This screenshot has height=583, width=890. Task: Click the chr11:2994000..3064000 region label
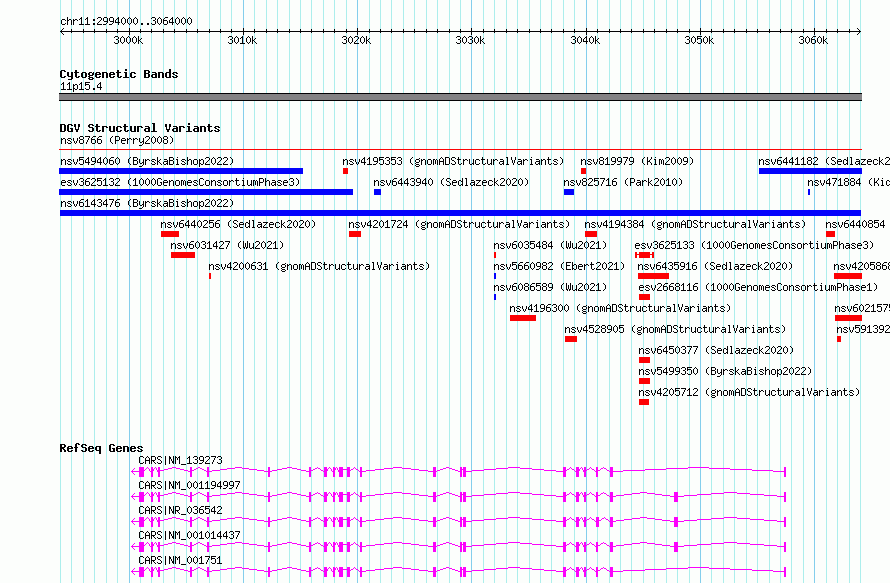(126, 21)
